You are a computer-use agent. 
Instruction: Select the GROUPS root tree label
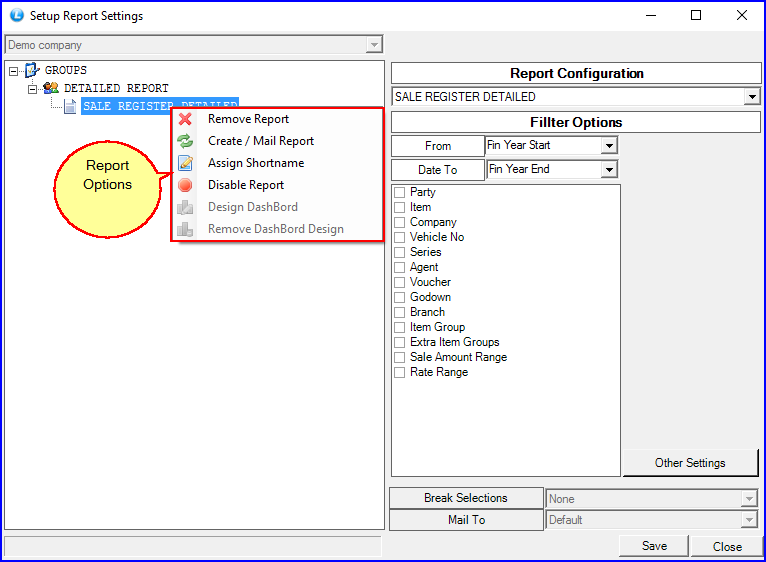(66, 70)
